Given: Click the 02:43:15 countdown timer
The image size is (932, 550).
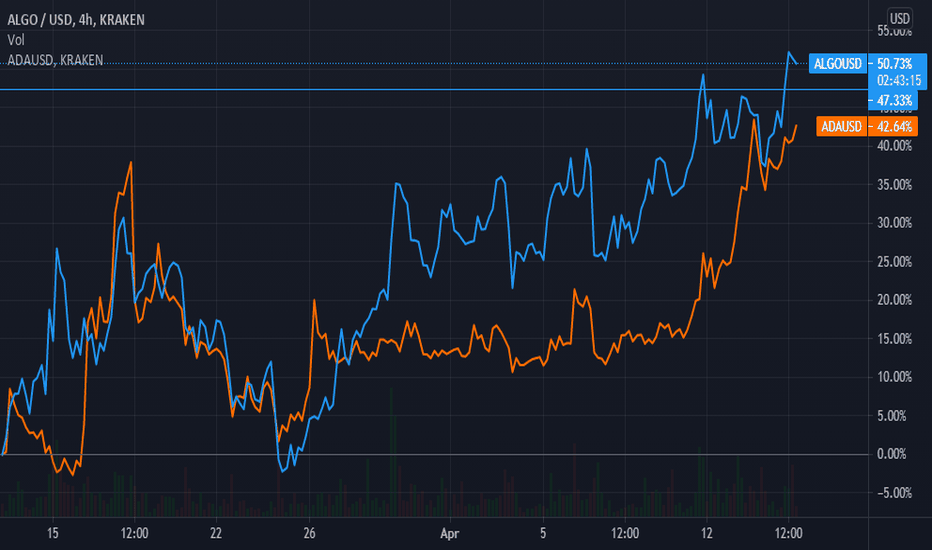Looking at the screenshot, I should [897, 80].
